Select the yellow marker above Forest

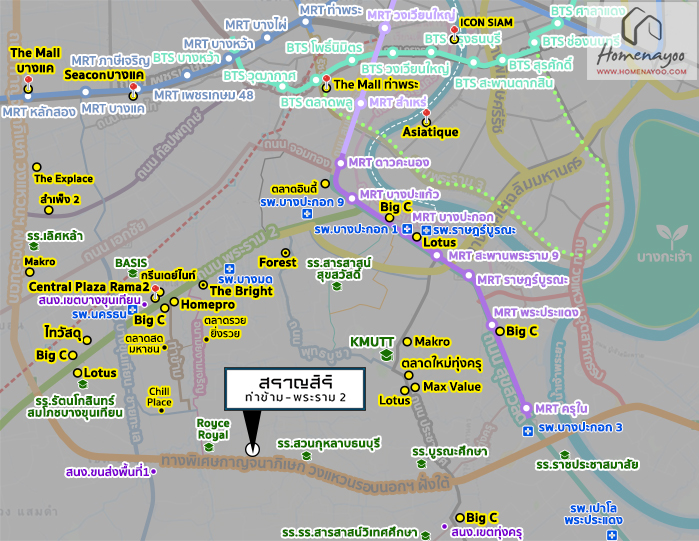click(285, 253)
